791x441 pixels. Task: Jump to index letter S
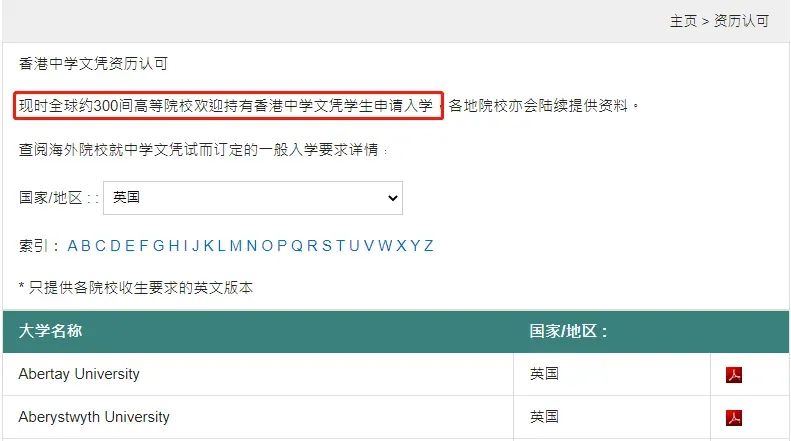(327, 246)
